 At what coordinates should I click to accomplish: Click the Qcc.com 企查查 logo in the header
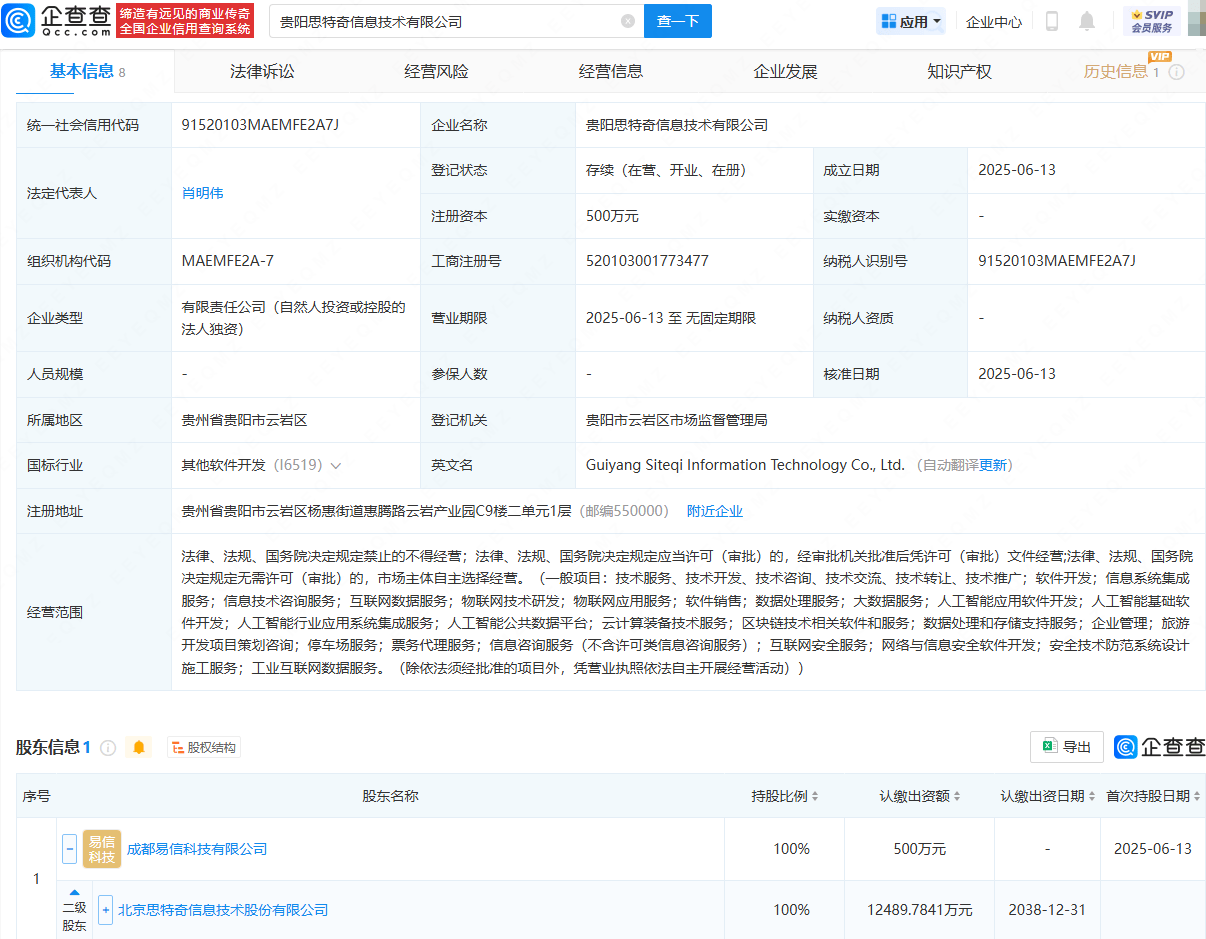point(54,20)
